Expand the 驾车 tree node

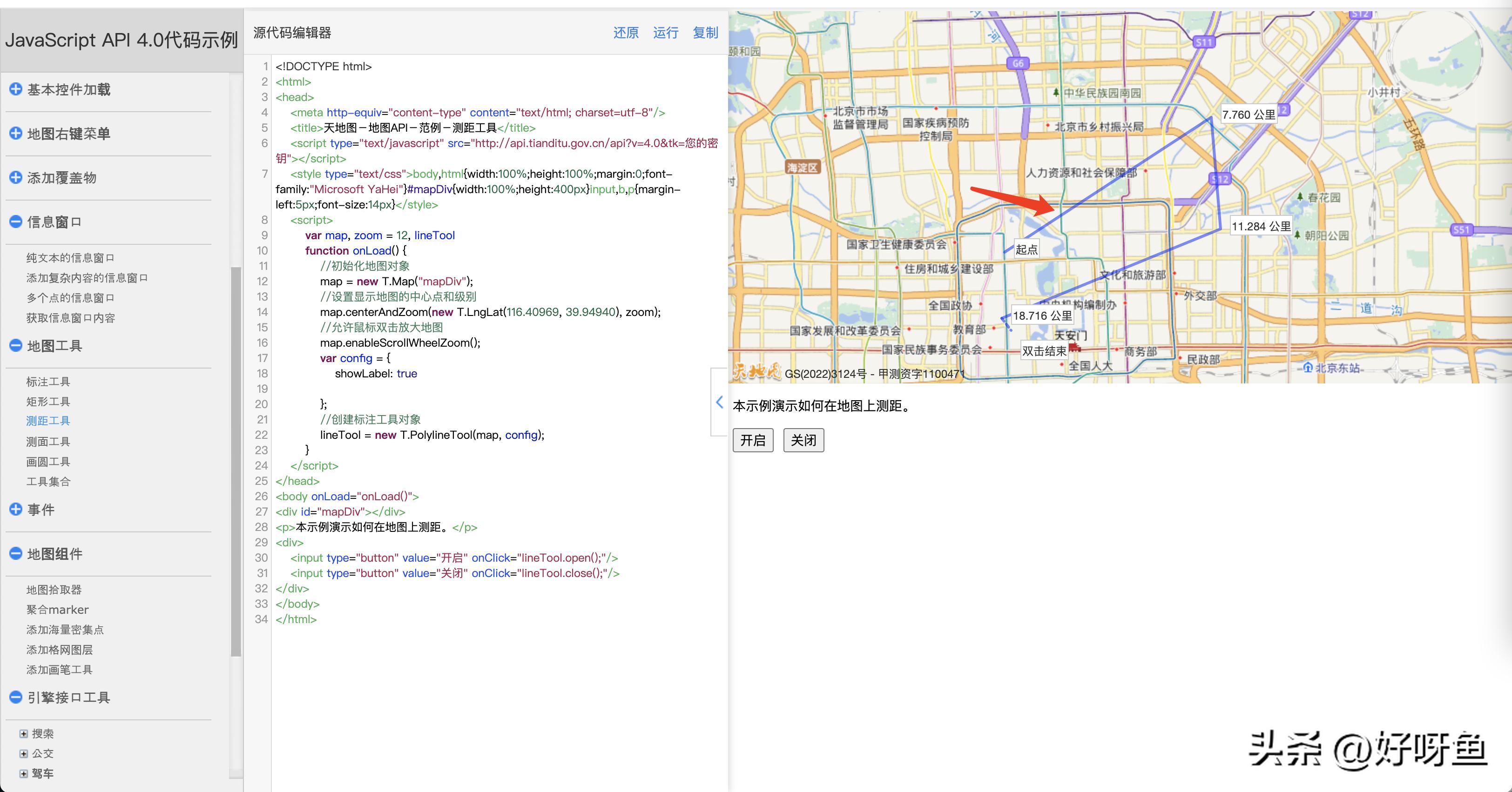[x=23, y=773]
